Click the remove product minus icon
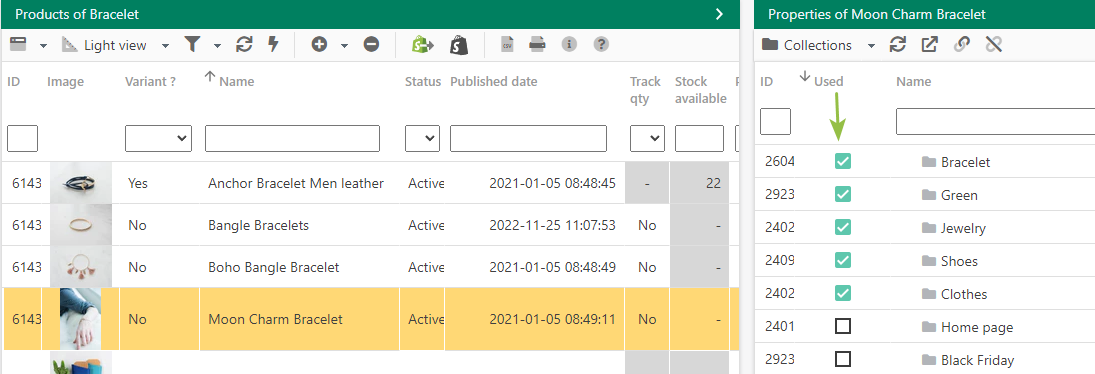 point(372,45)
